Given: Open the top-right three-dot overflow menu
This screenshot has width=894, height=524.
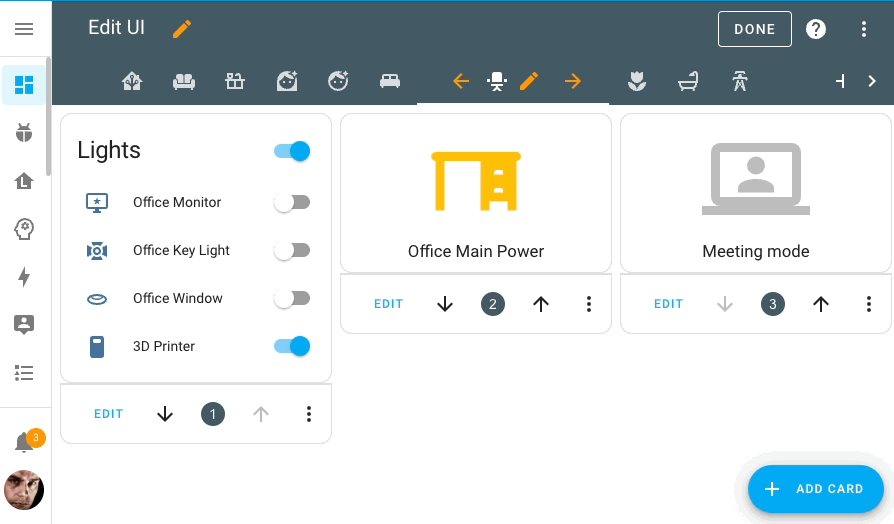Looking at the screenshot, I should pyautogui.click(x=865, y=29).
